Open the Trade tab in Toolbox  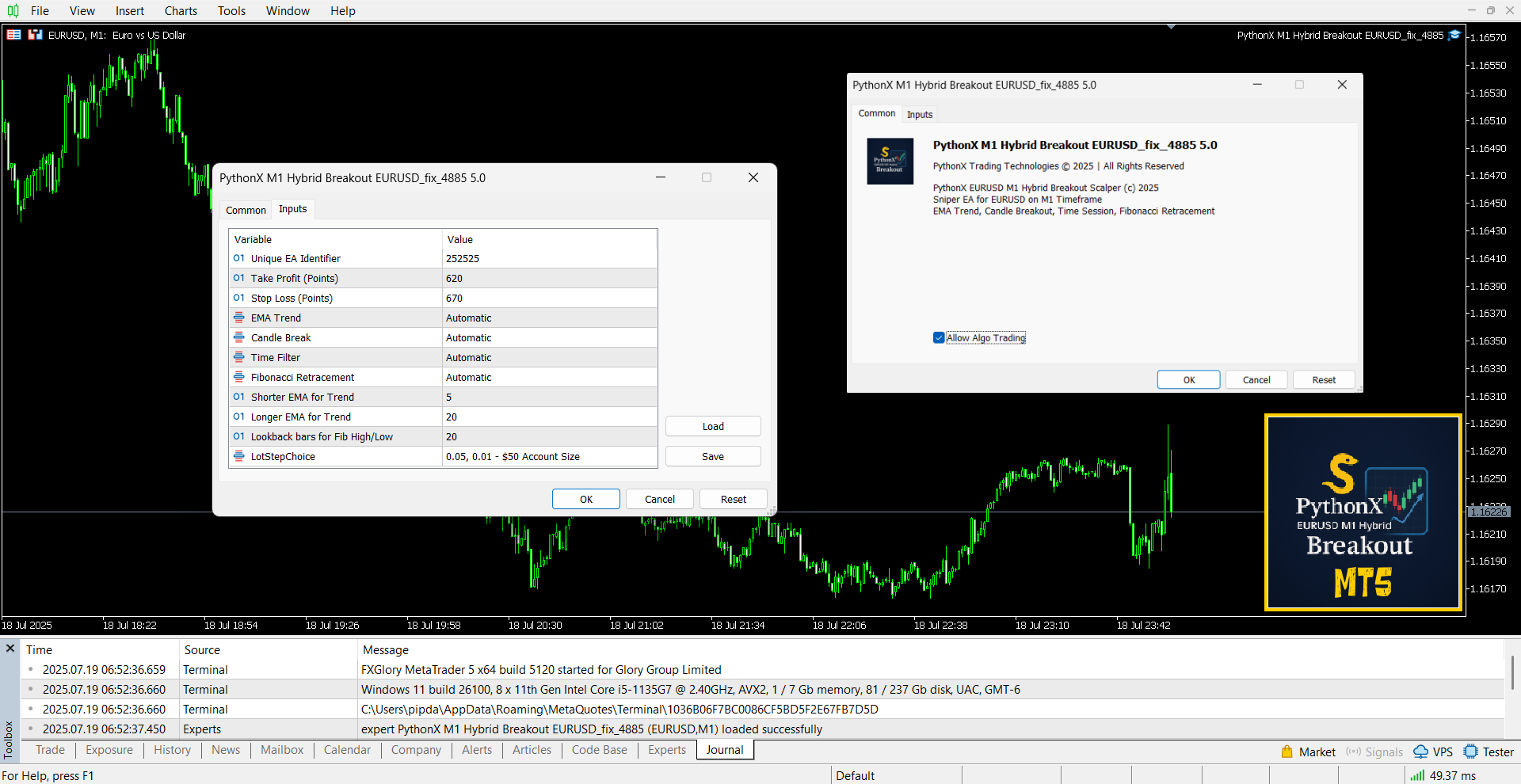50,750
